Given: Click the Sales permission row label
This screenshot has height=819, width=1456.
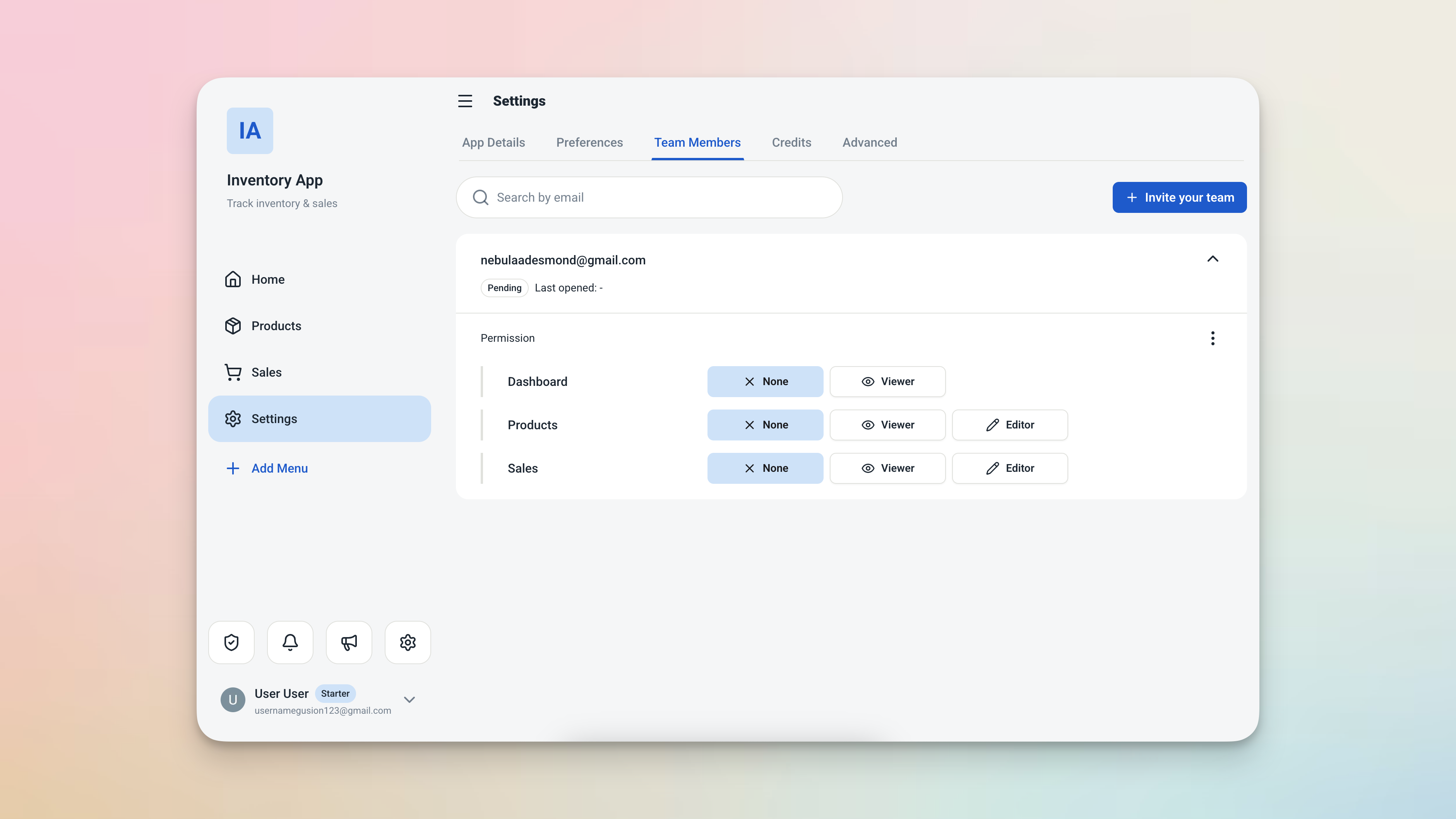Looking at the screenshot, I should 523,468.
